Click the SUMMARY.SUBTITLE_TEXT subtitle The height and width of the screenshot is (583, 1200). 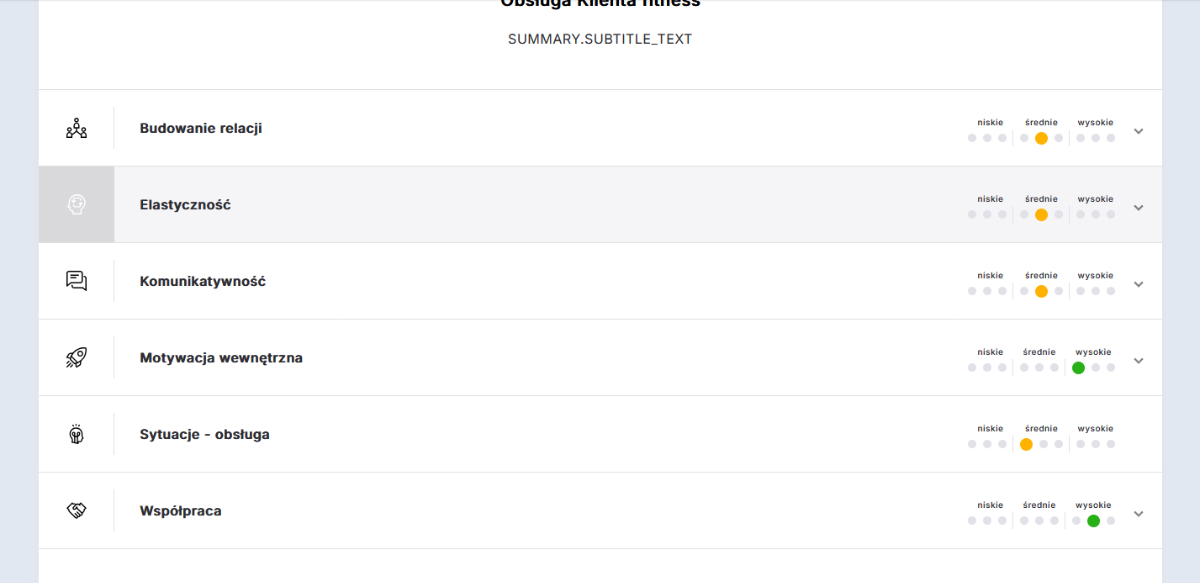[600, 39]
